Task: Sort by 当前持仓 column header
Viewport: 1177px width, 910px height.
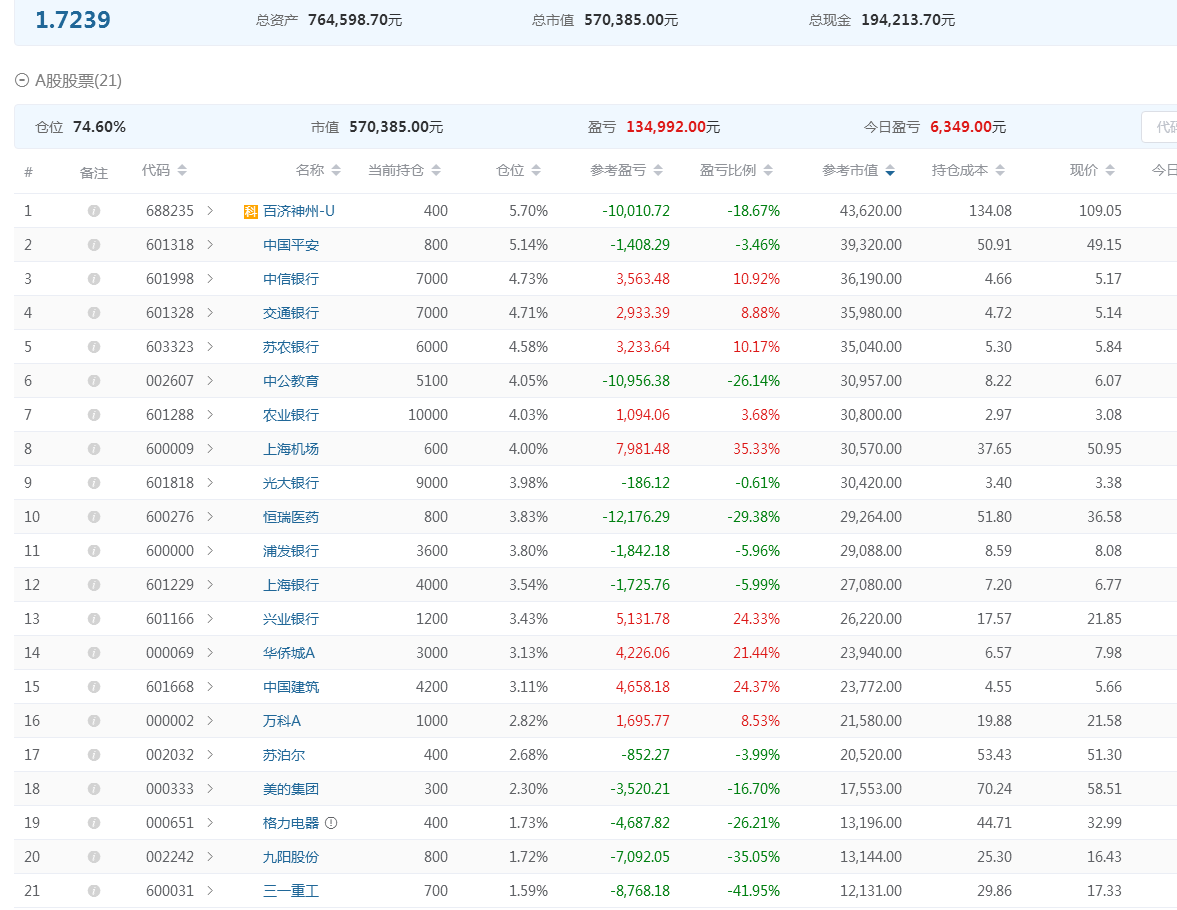Action: (x=404, y=171)
